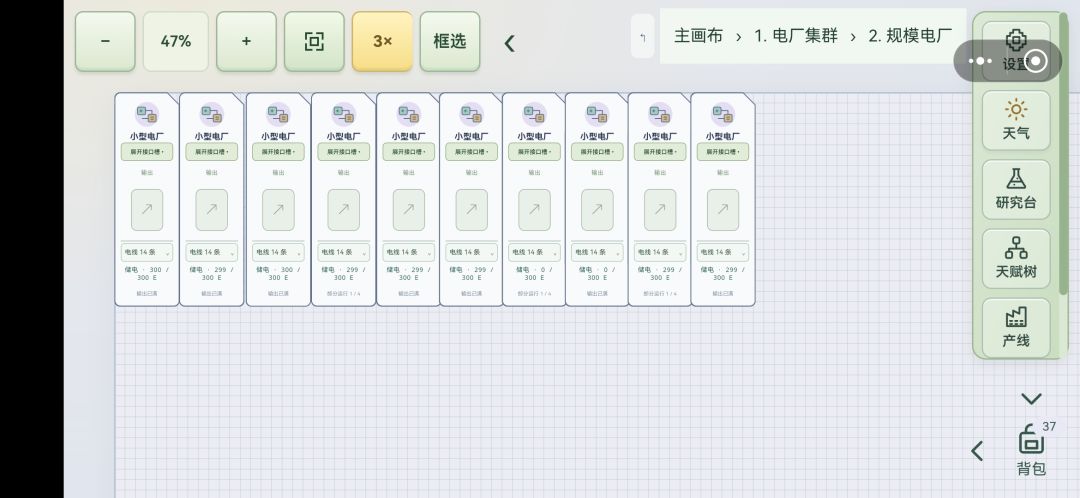Click the left chevron beside 背包
The image size is (1080, 498).
977,451
